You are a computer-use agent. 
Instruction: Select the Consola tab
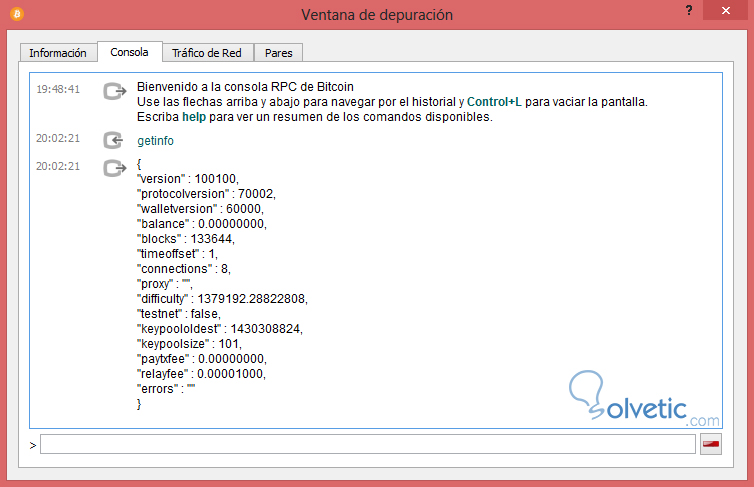point(129,51)
